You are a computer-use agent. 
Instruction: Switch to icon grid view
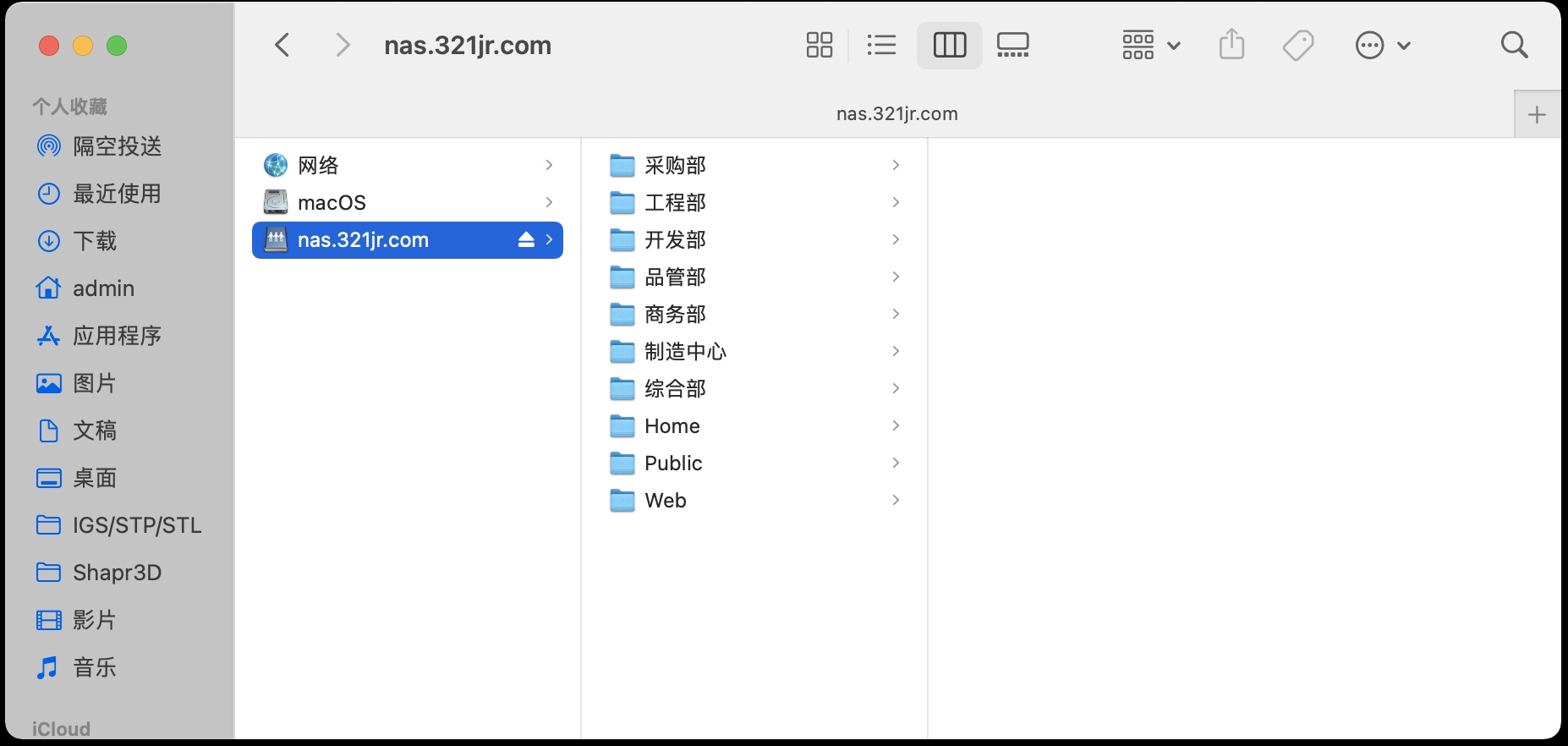coord(820,45)
